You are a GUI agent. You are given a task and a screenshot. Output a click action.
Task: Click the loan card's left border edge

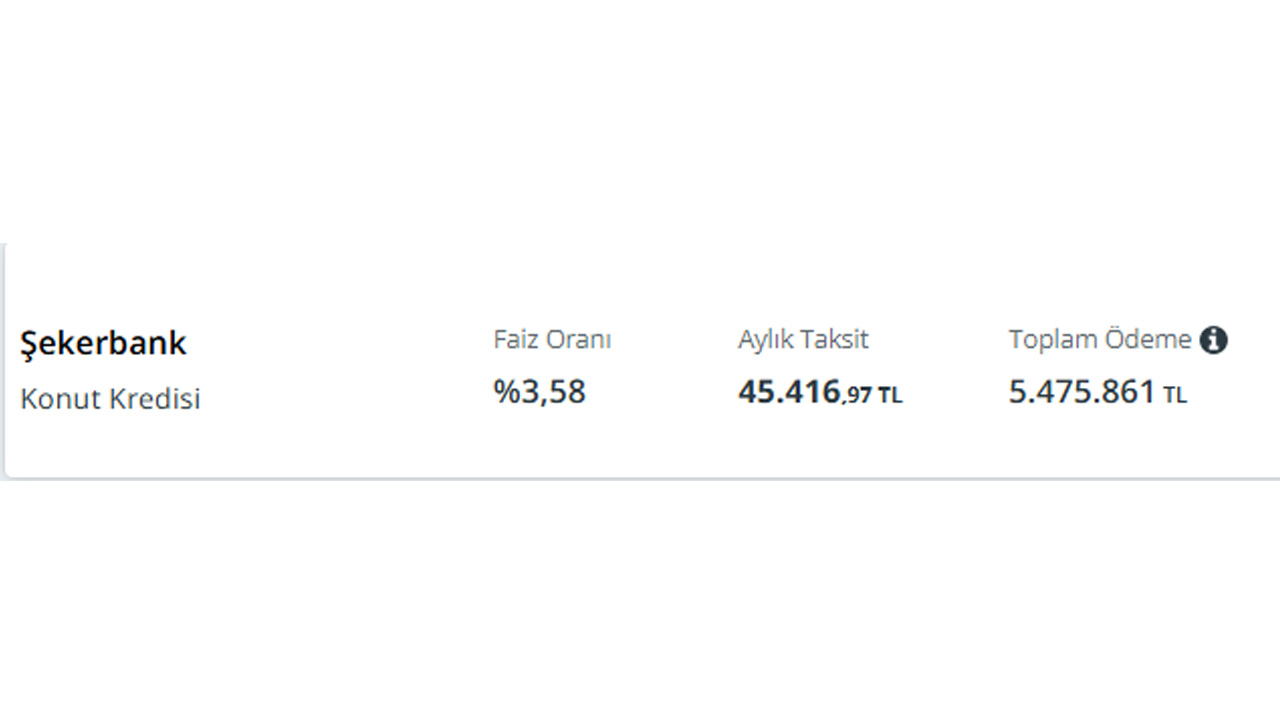pyautogui.click(x=4, y=360)
